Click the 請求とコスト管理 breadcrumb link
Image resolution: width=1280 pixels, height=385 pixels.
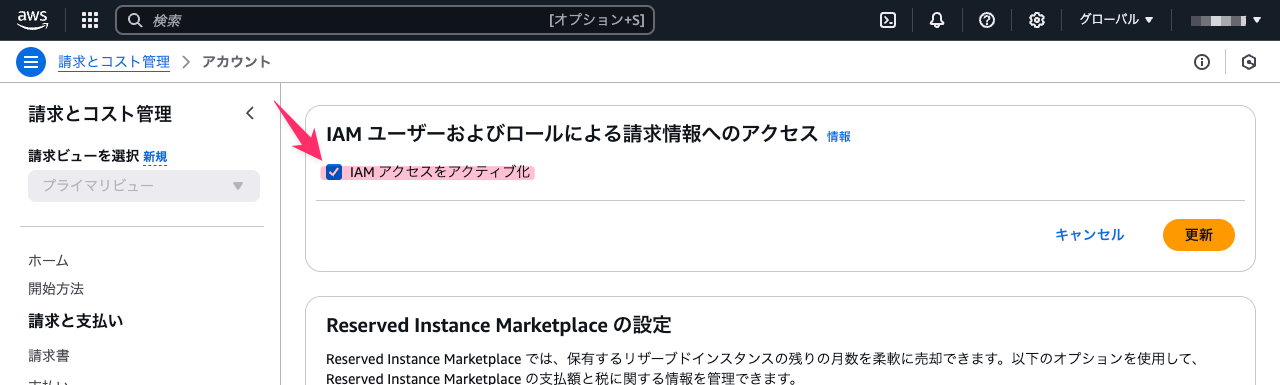(114, 62)
